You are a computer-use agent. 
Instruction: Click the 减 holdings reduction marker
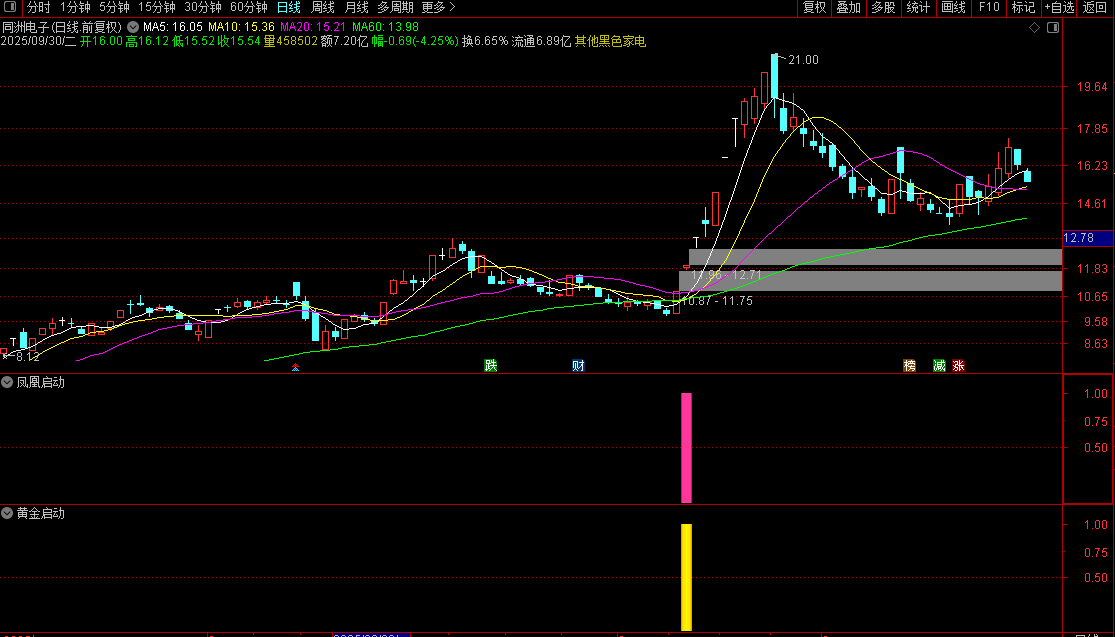tap(939, 365)
